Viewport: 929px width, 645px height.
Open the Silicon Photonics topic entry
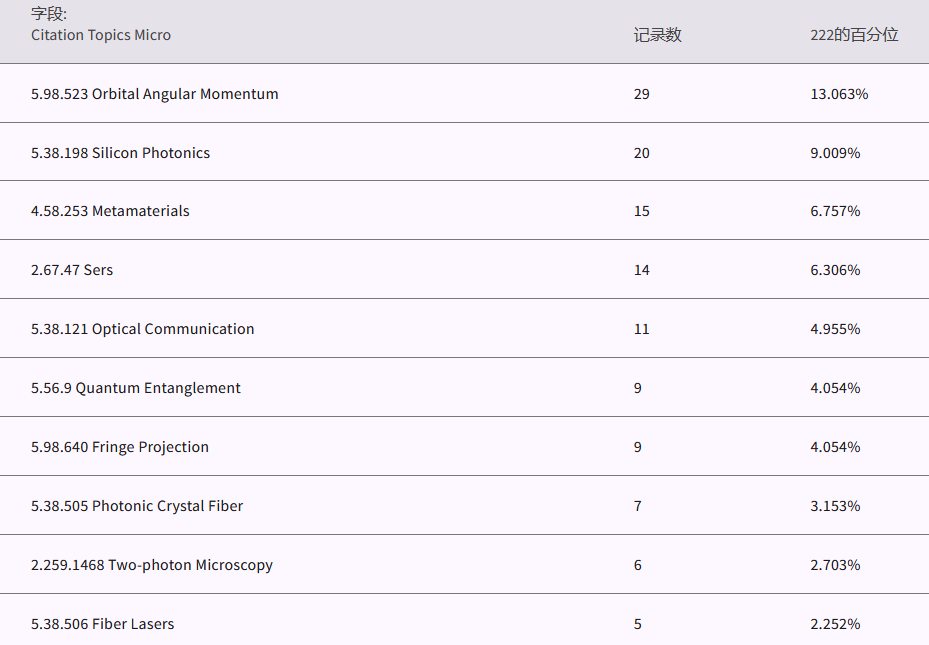[121, 153]
